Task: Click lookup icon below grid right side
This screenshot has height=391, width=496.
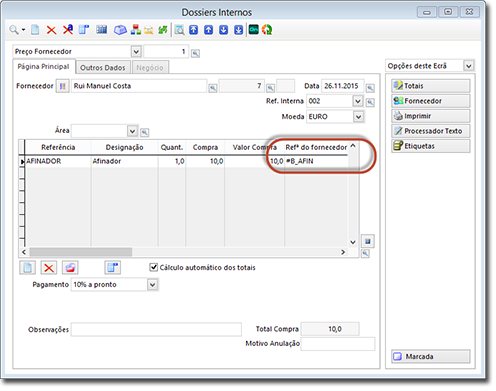Action: coord(365,254)
